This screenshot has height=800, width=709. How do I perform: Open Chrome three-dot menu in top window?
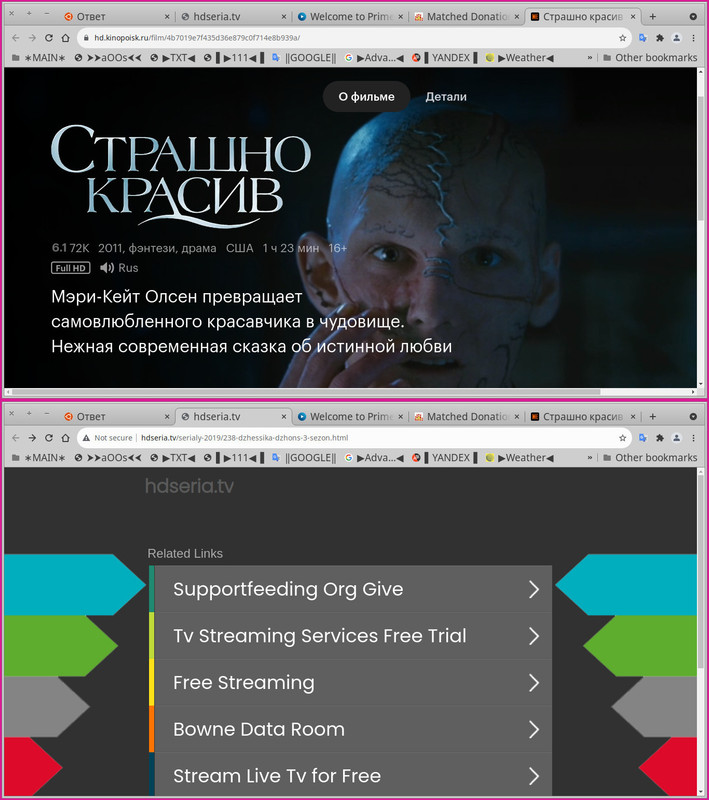693,38
